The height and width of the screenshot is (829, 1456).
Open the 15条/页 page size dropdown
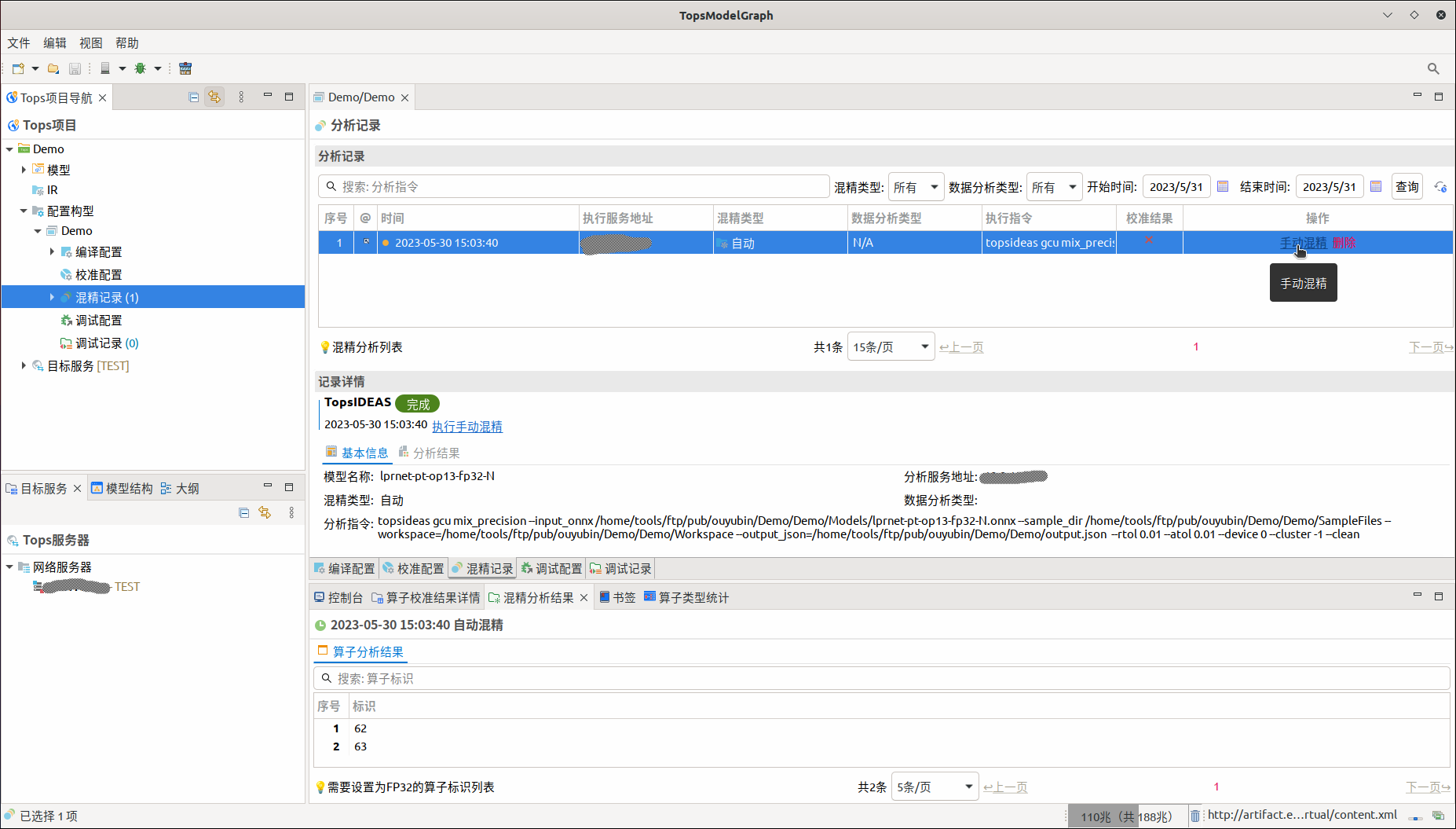click(891, 347)
